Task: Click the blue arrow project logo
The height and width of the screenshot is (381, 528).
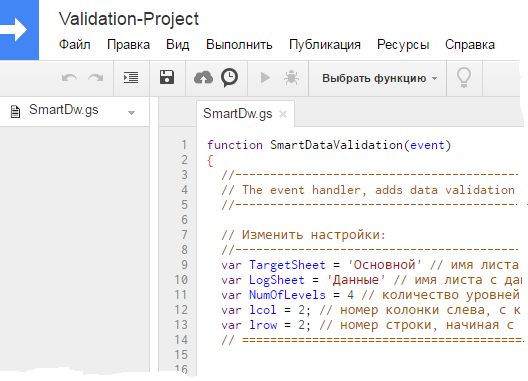Action: click(x=19, y=30)
